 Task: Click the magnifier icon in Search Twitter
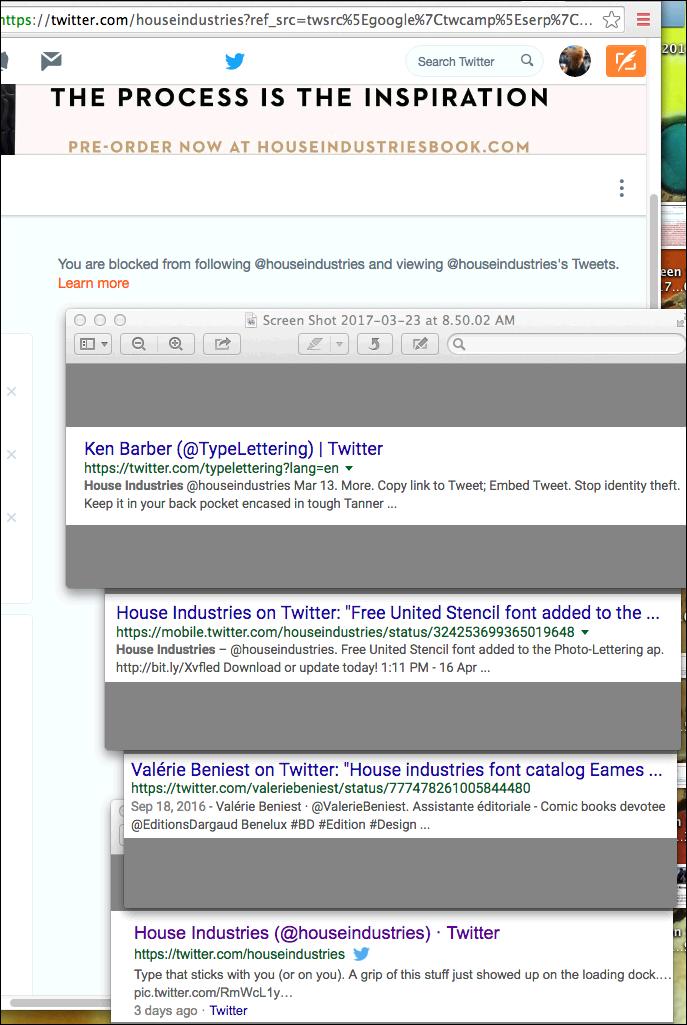[527, 60]
